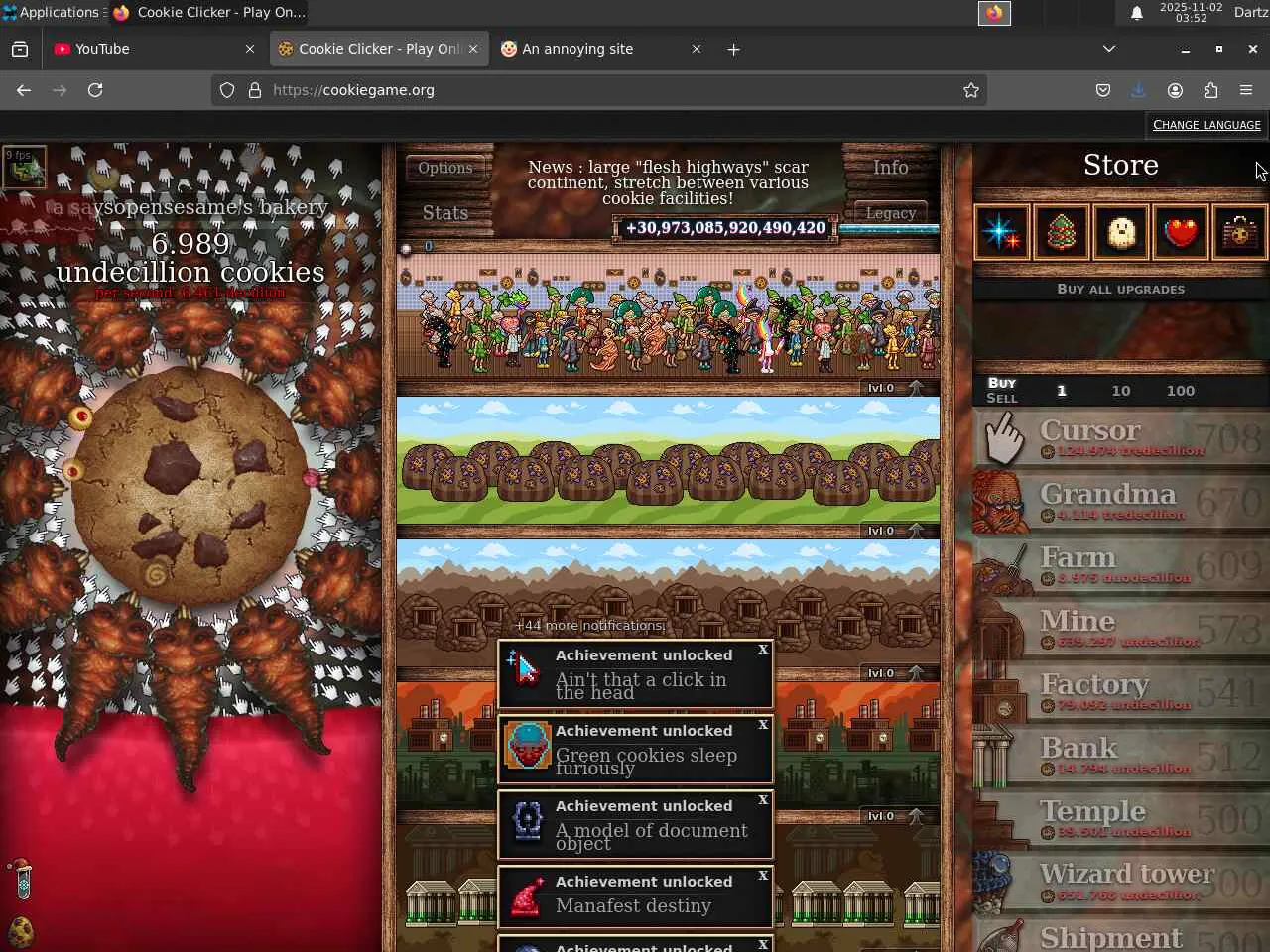Click the Firefox icon in the top panel
This screenshot has height=952, width=1270.
994,13
